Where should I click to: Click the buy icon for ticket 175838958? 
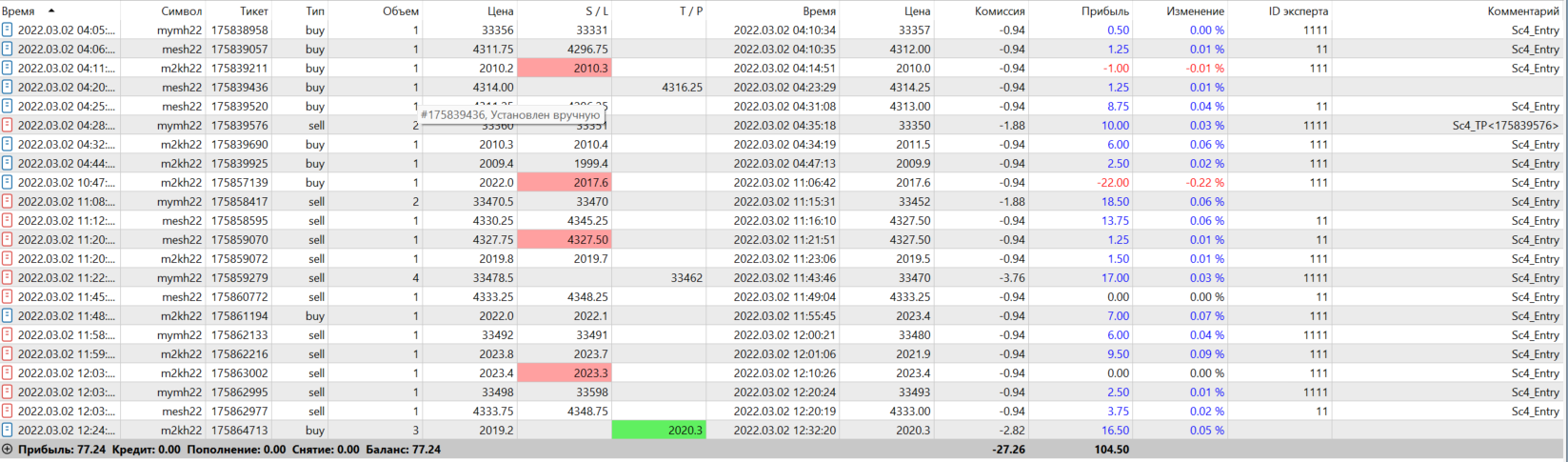tap(8, 30)
